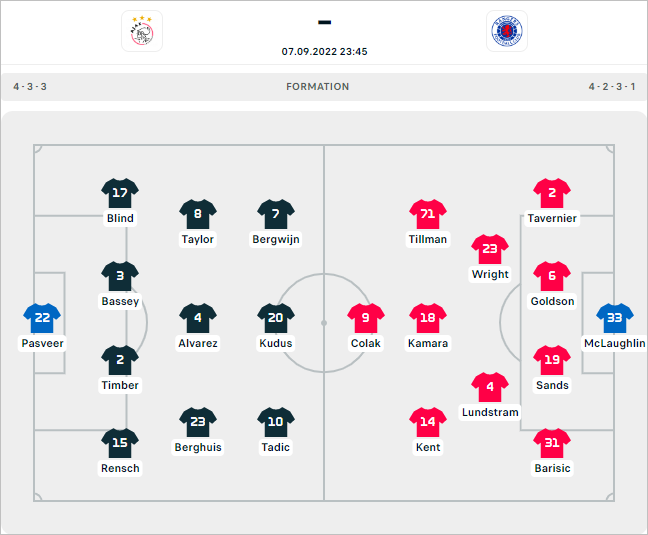Click the Rangers club crest logo

pyautogui.click(x=506, y=31)
